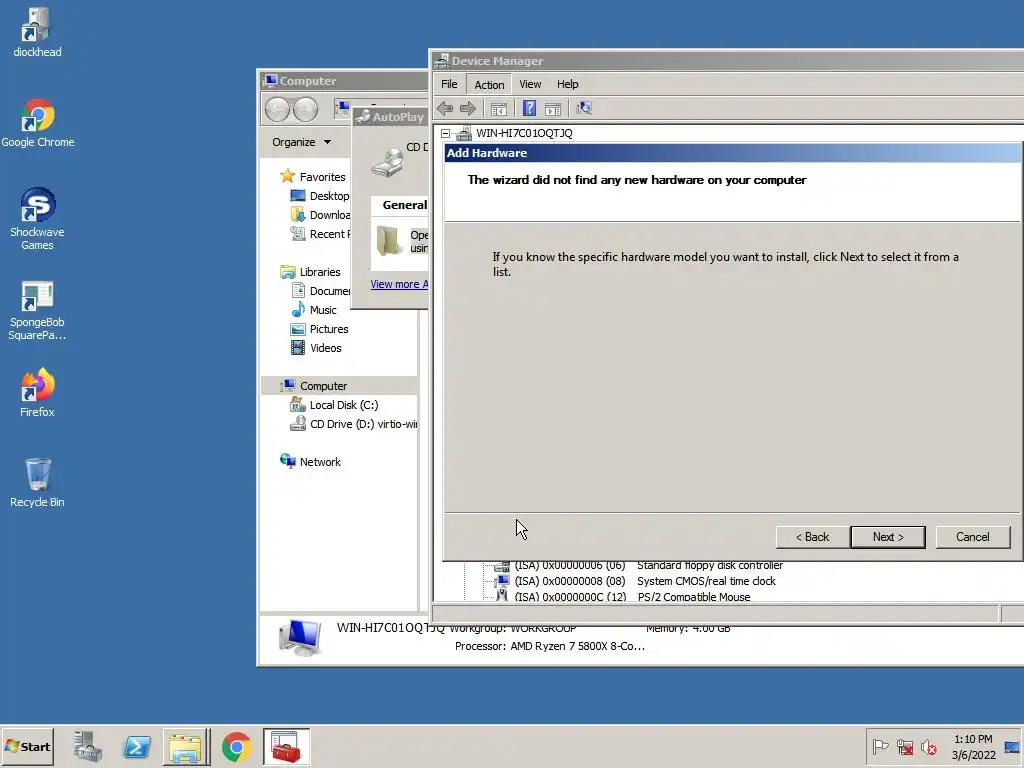The height and width of the screenshot is (768, 1024).
Task: Click the blue Help question mark icon
Action: (529, 108)
